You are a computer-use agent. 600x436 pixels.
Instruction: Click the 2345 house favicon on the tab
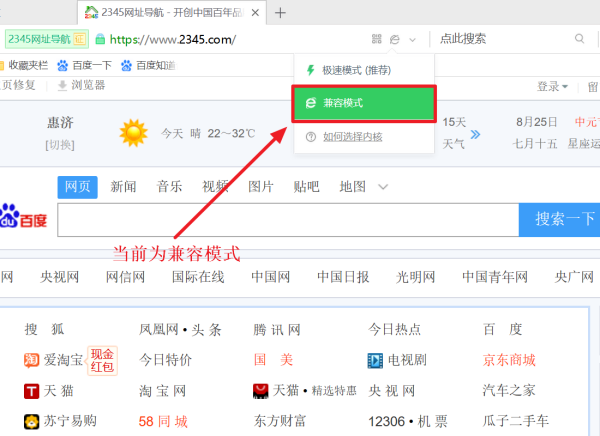(91, 12)
